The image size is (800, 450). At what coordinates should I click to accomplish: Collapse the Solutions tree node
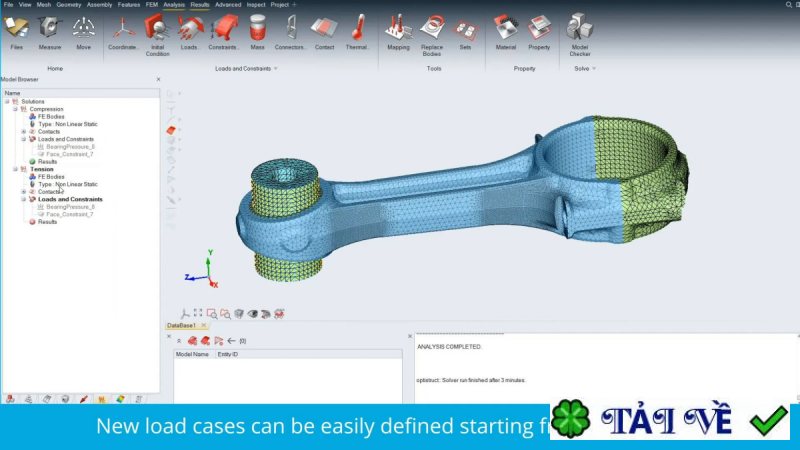coord(7,102)
